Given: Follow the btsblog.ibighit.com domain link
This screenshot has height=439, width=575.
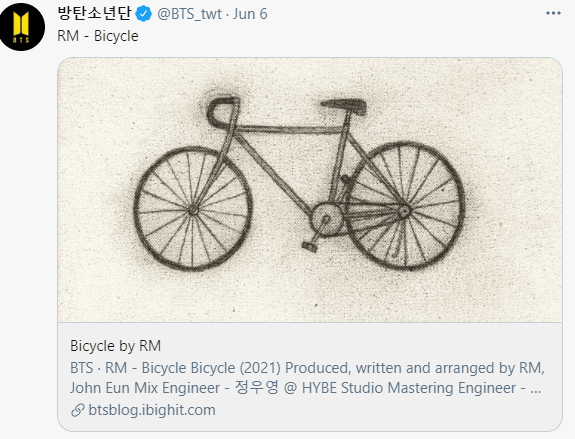Looking at the screenshot, I should click(152, 410).
